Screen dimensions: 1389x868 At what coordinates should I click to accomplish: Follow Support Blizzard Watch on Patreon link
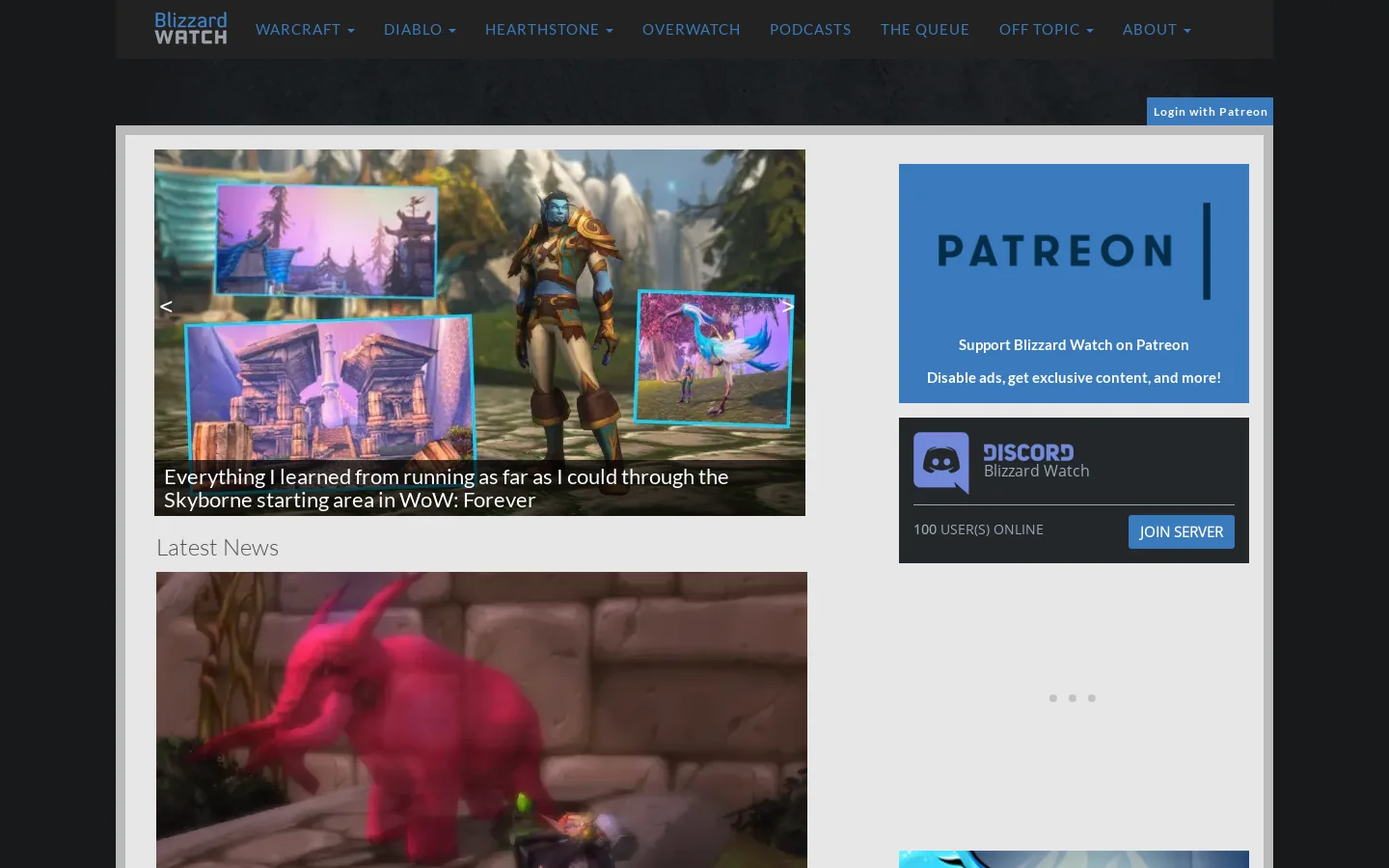[x=1074, y=345]
